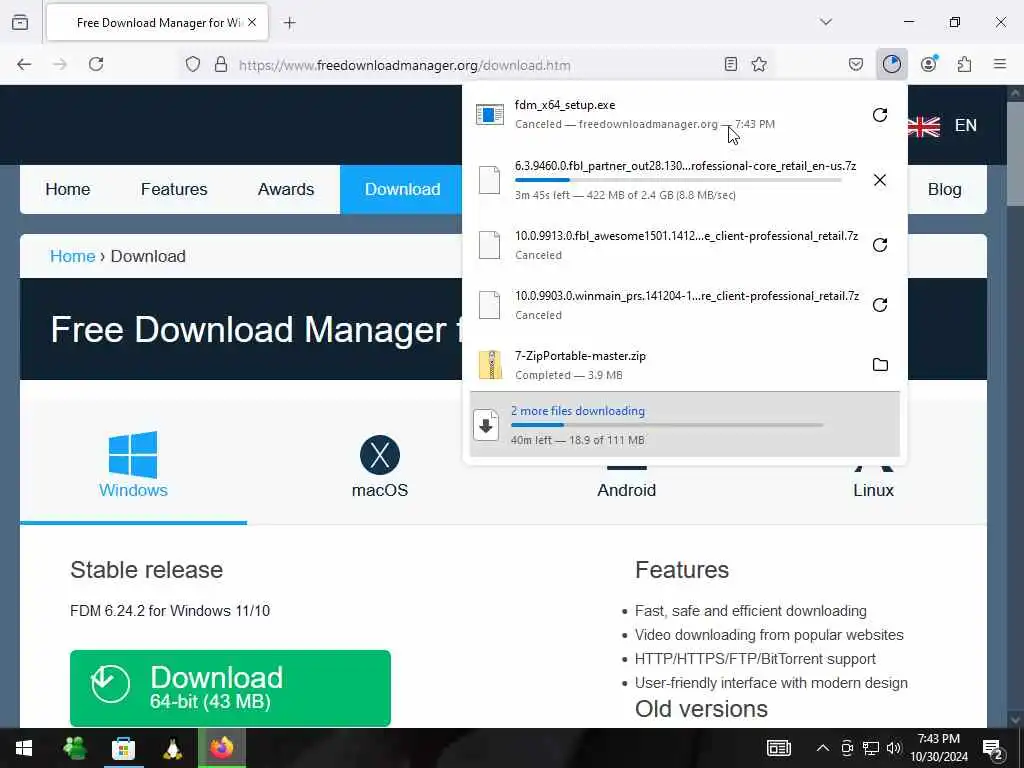Screen dimensions: 1024x768
Task: Retry the 10.0.9903.0.winmain_prs download
Action: click(880, 305)
